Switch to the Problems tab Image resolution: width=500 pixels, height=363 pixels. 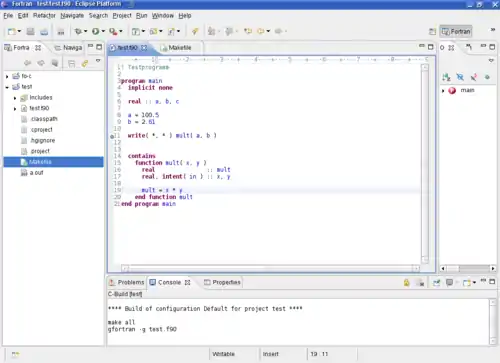[x=127, y=282]
